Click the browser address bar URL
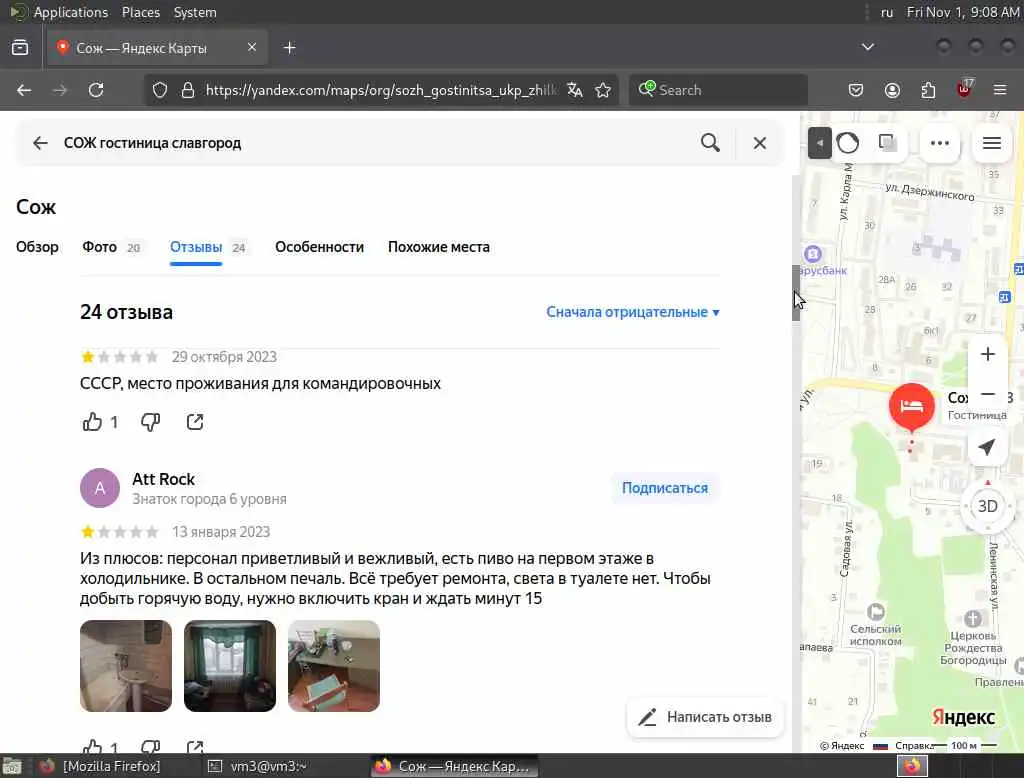Viewport: 1024px width, 778px height. tap(381, 90)
